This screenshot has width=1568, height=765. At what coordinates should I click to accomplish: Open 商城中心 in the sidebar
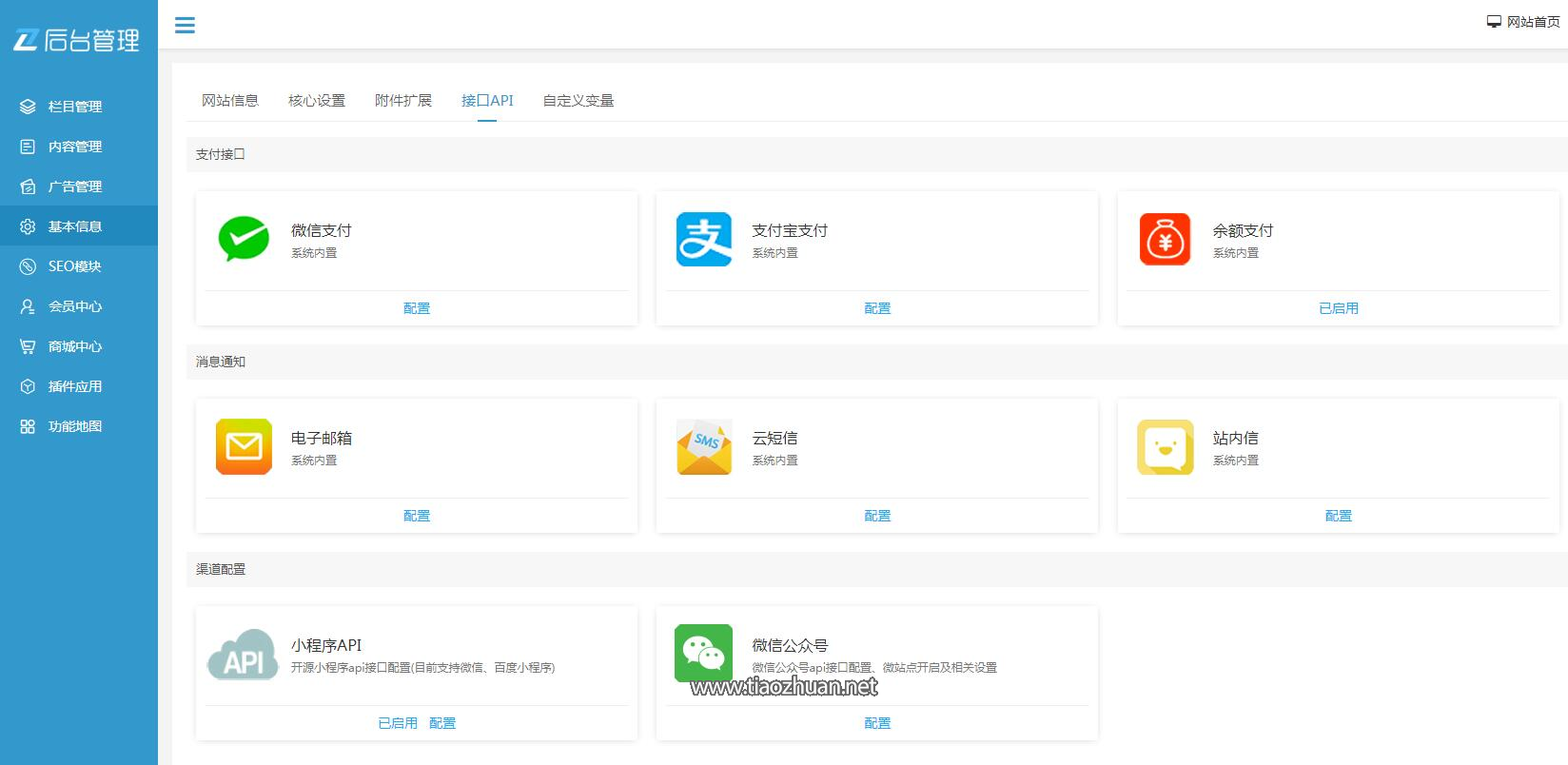75,346
